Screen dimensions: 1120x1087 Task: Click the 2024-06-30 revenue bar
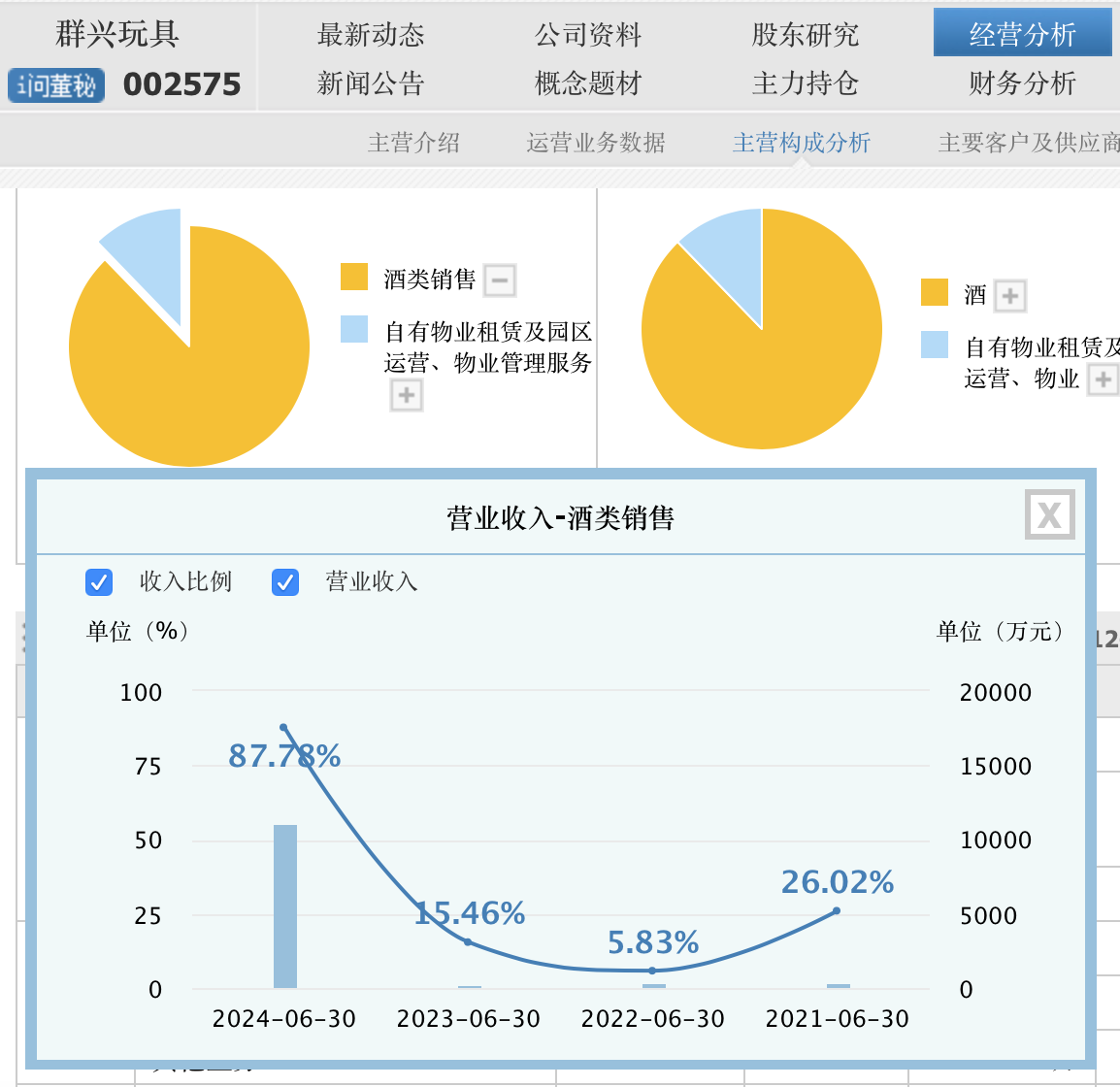(x=285, y=906)
